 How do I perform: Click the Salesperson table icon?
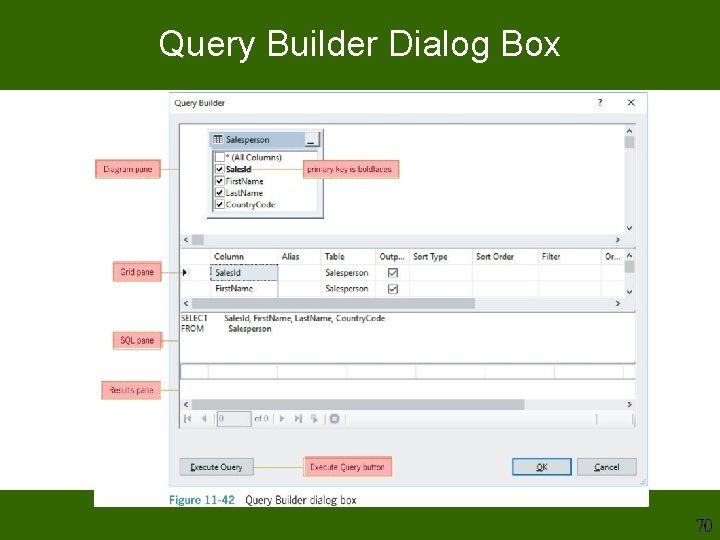click(x=218, y=139)
